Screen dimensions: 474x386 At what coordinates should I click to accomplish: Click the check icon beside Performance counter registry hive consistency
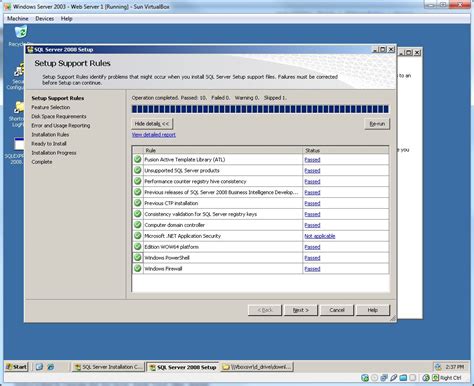[137, 181]
